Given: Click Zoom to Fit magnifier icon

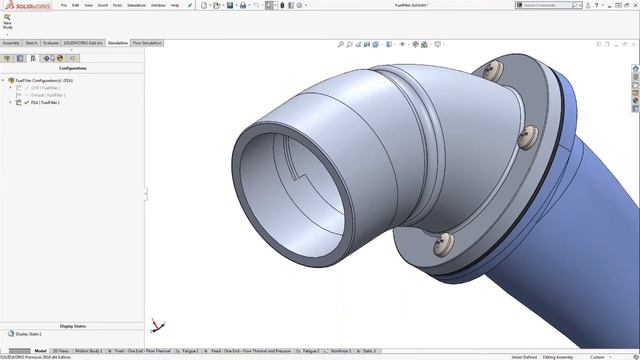Looking at the screenshot, I should [x=341, y=44].
